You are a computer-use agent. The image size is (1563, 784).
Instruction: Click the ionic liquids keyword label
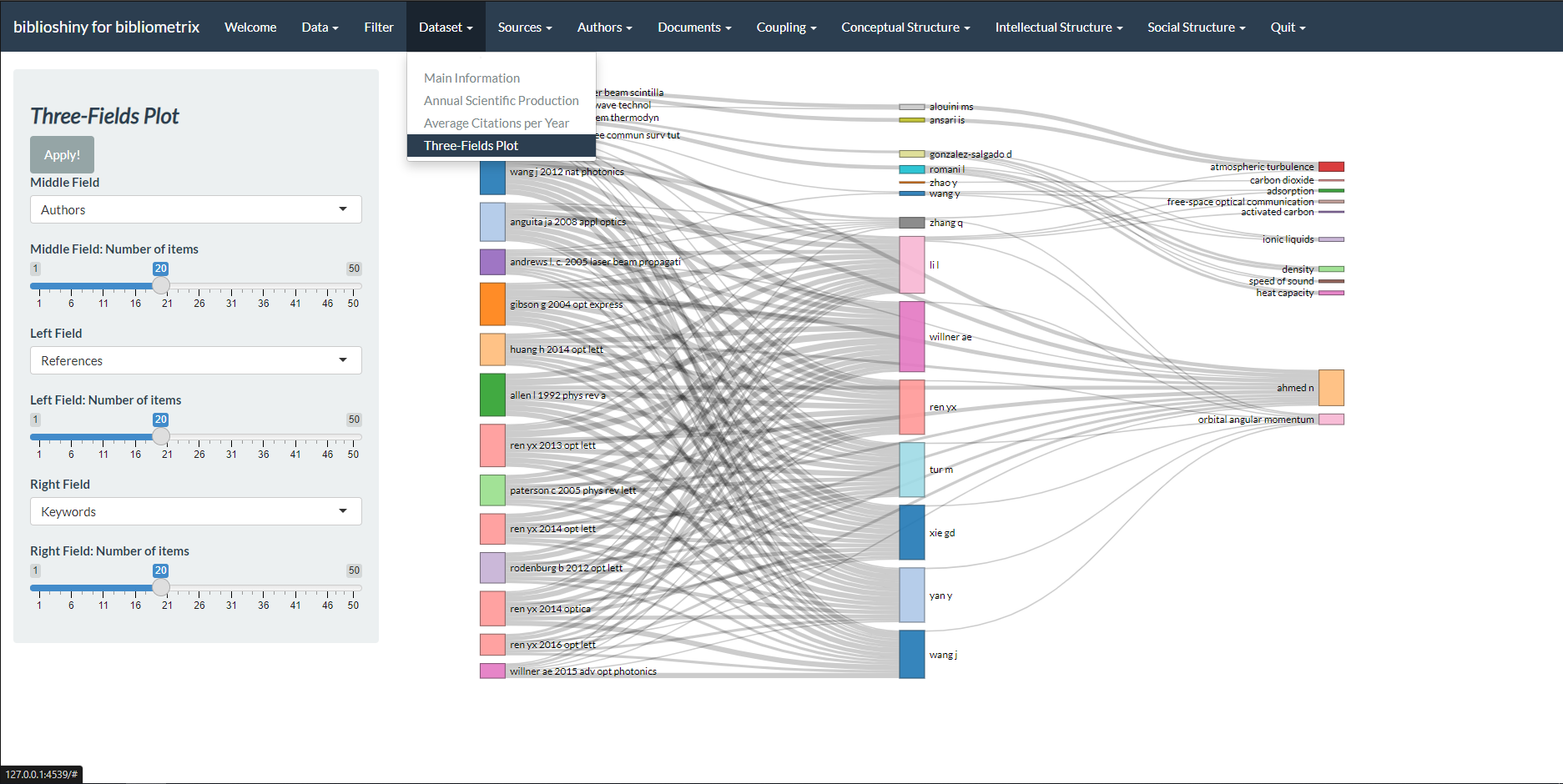(1288, 239)
